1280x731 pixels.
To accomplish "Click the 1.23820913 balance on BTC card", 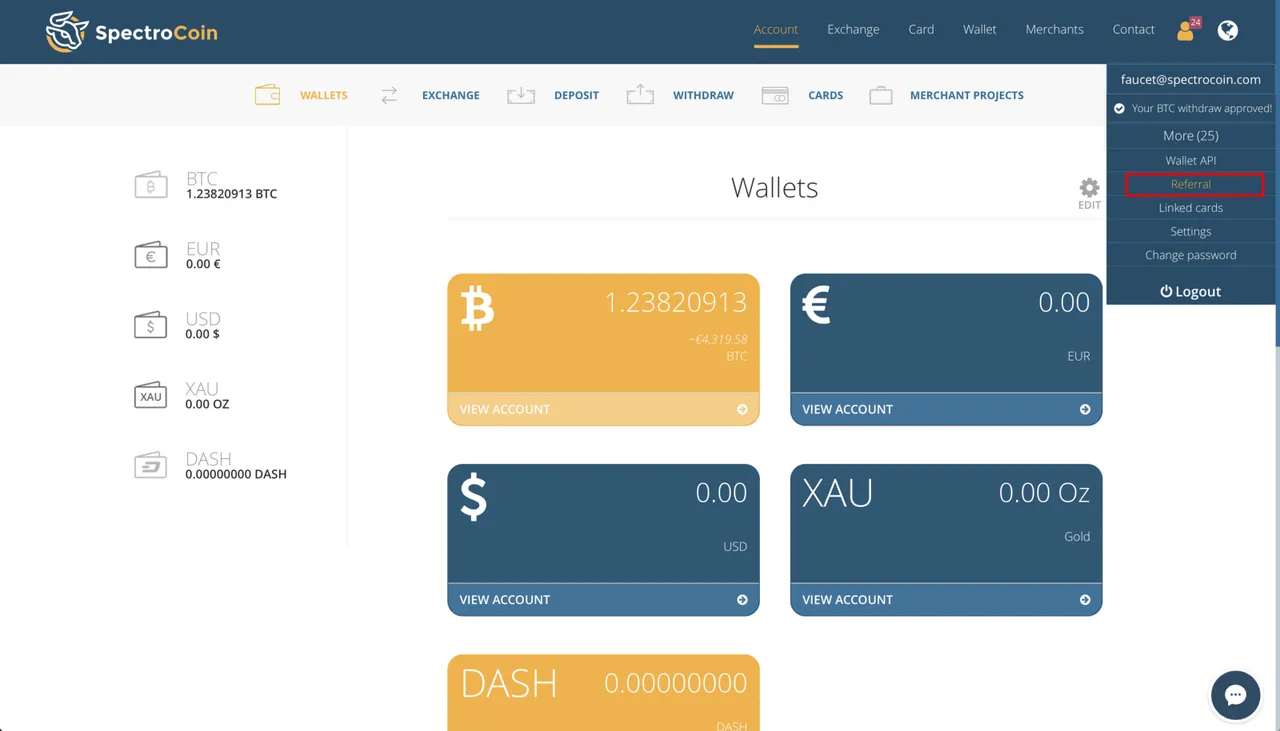I will coord(675,302).
